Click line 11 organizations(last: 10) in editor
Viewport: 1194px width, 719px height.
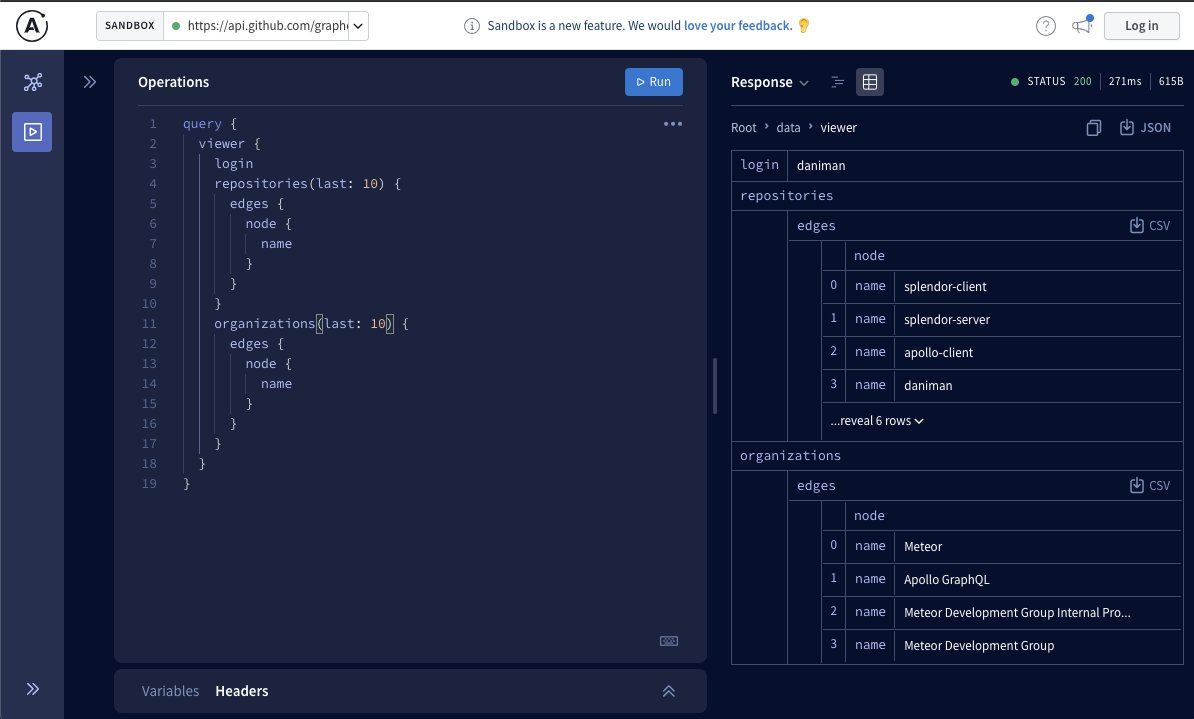tap(311, 324)
